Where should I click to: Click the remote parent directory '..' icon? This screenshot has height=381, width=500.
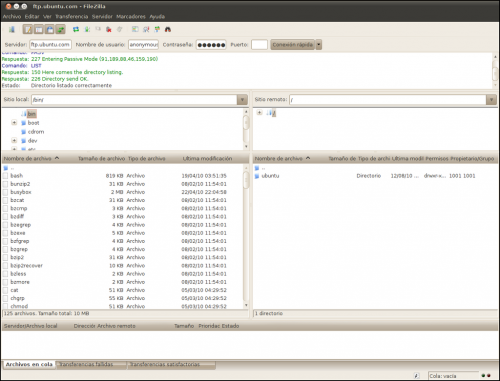(257, 168)
